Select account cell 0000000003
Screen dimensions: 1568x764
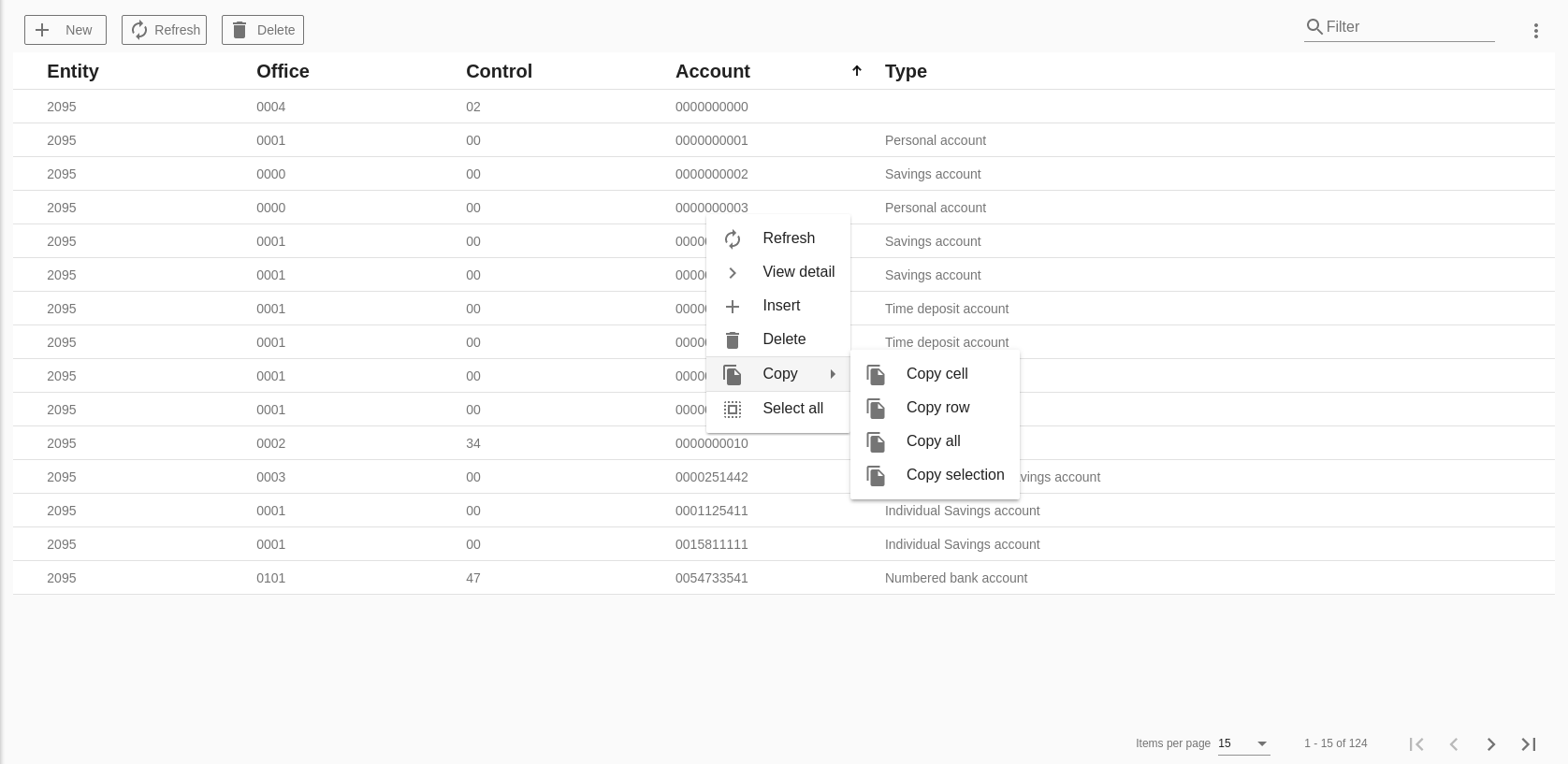point(712,208)
